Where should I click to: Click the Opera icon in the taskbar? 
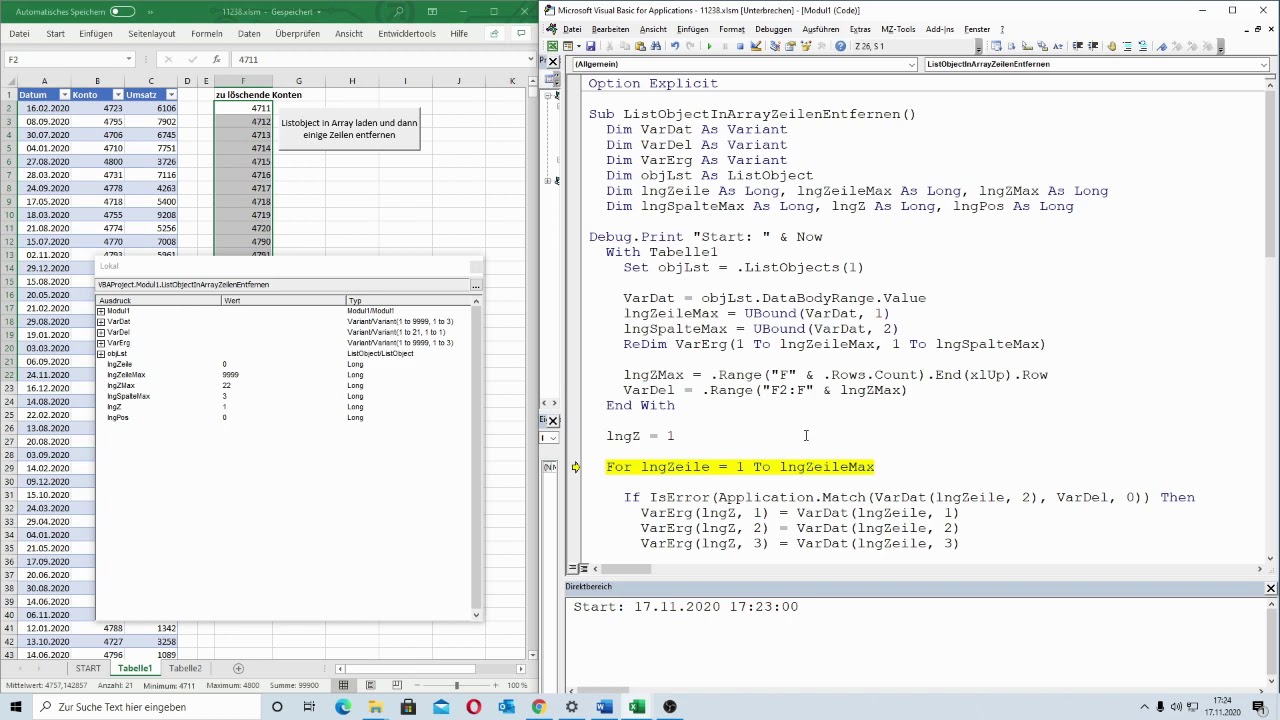click(473, 707)
